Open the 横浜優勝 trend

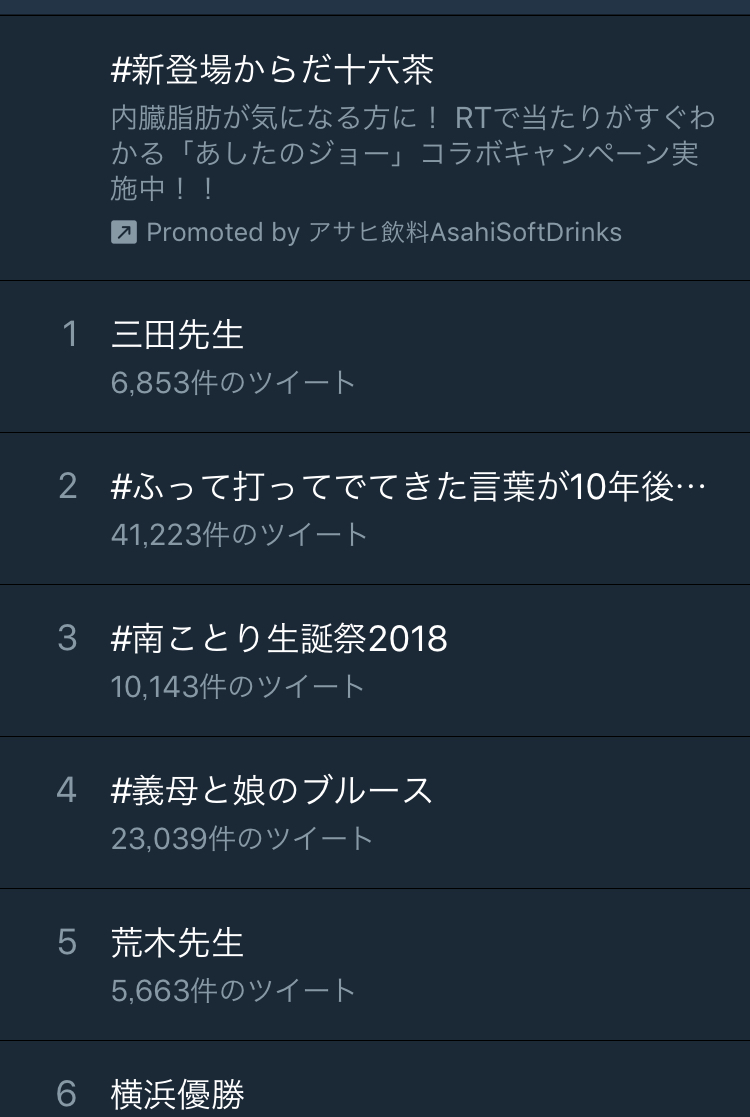click(x=177, y=1094)
